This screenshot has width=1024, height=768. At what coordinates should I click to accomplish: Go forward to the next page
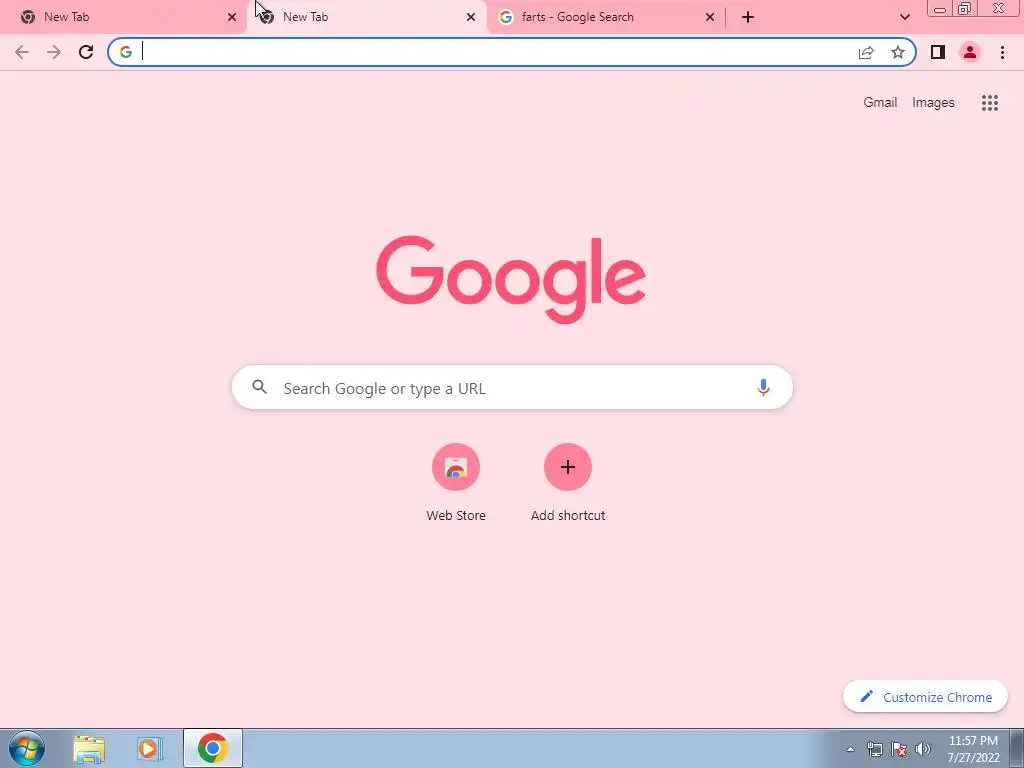[54, 52]
